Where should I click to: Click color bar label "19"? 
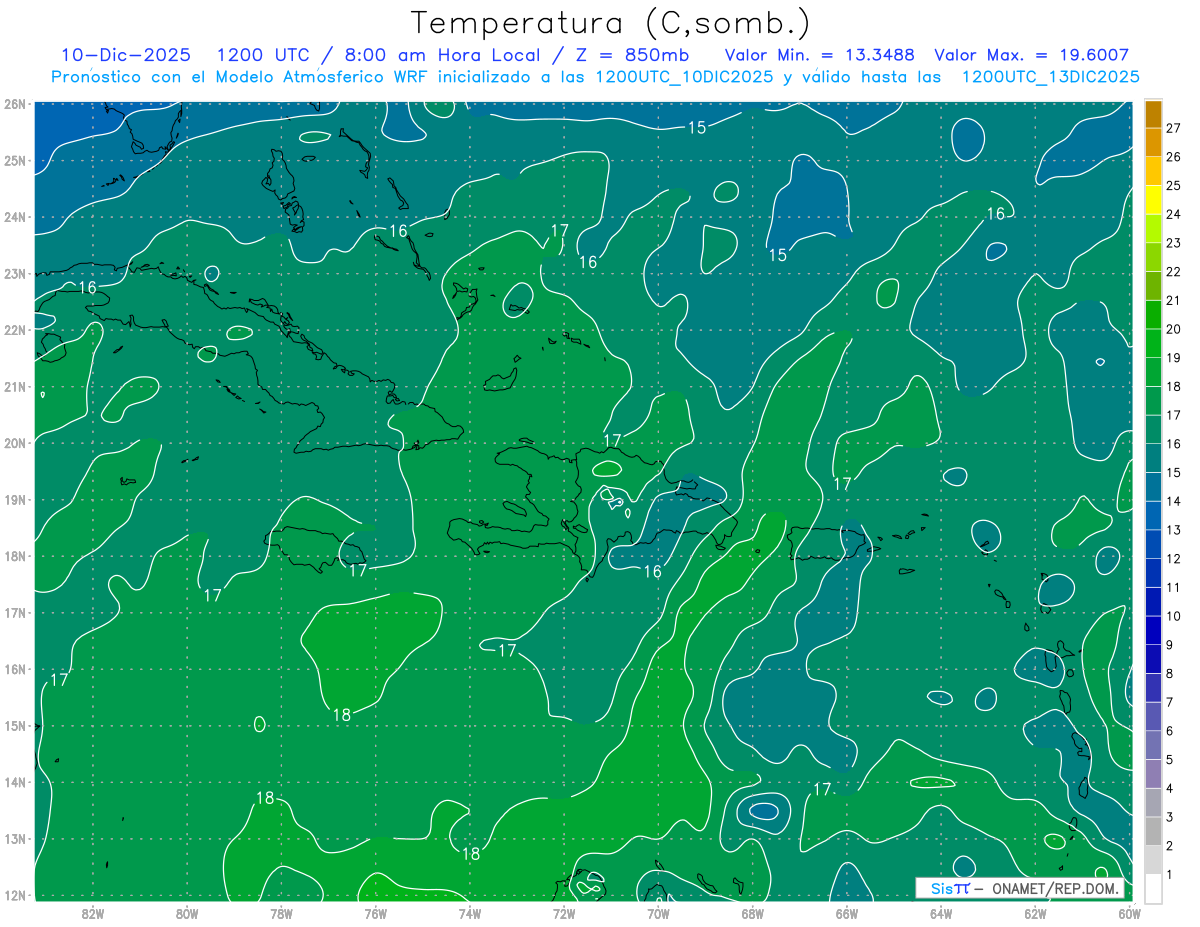[x=1174, y=357]
